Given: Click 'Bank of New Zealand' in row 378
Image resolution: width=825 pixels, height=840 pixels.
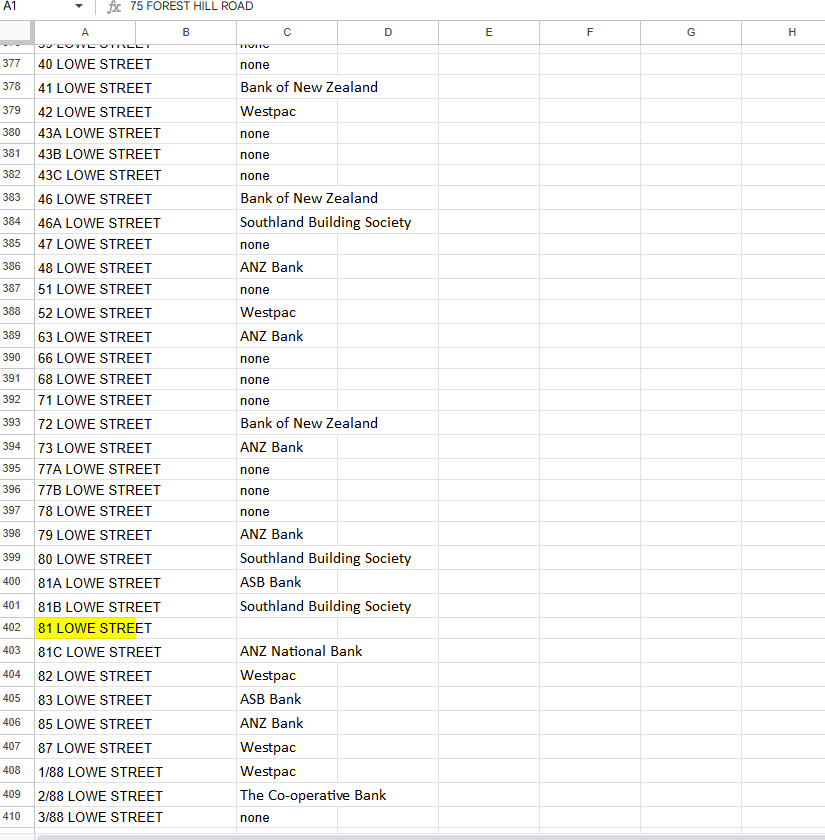Looking at the screenshot, I should tap(309, 87).
